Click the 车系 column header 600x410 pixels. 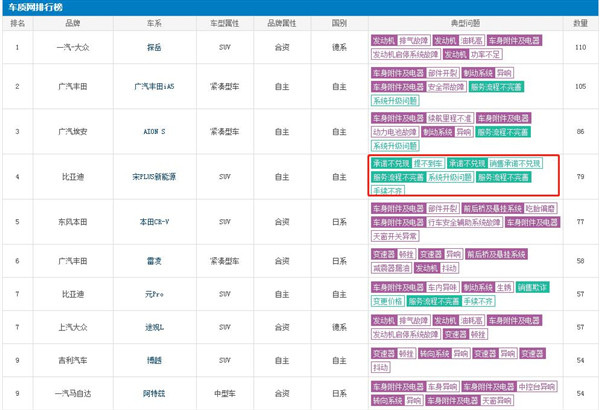coord(154,23)
